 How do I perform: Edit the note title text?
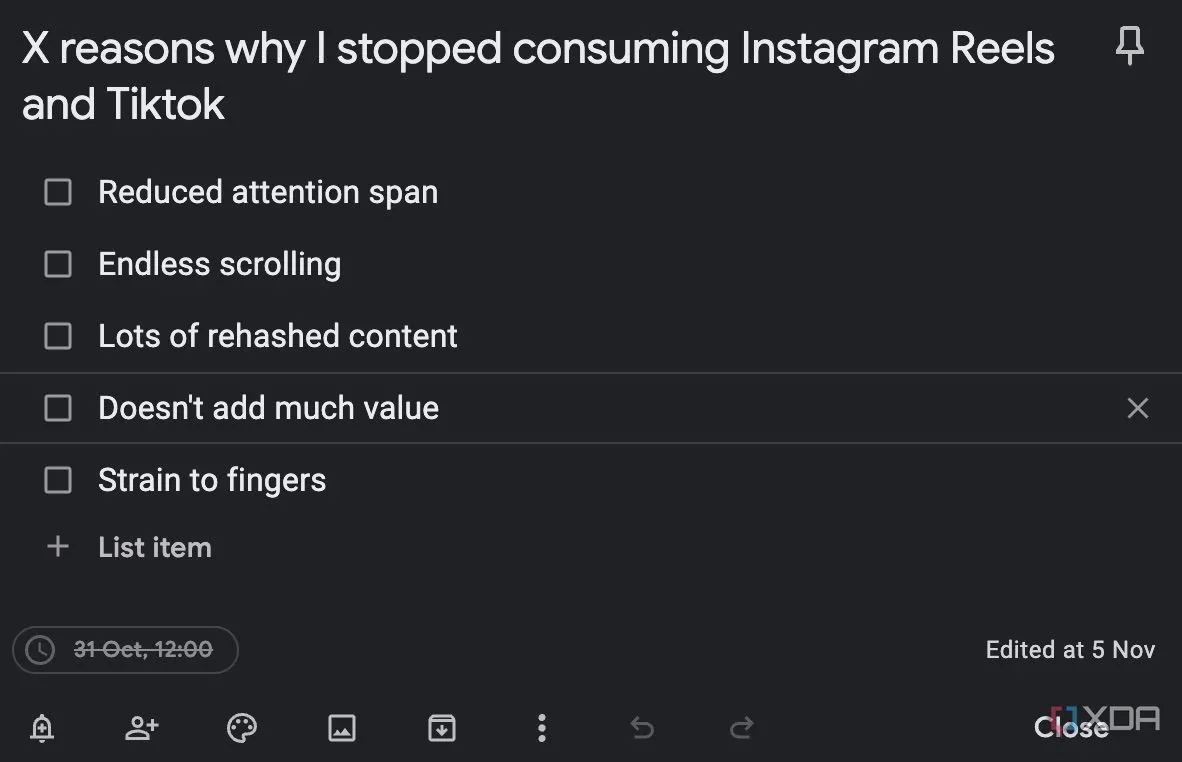pos(537,76)
